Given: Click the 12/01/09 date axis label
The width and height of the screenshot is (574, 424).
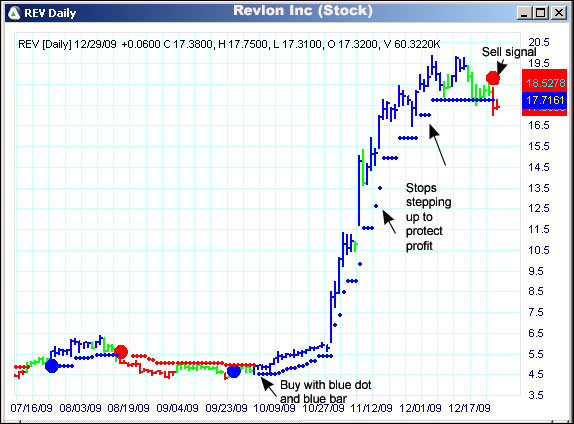Looking at the screenshot, I should click(420, 408).
